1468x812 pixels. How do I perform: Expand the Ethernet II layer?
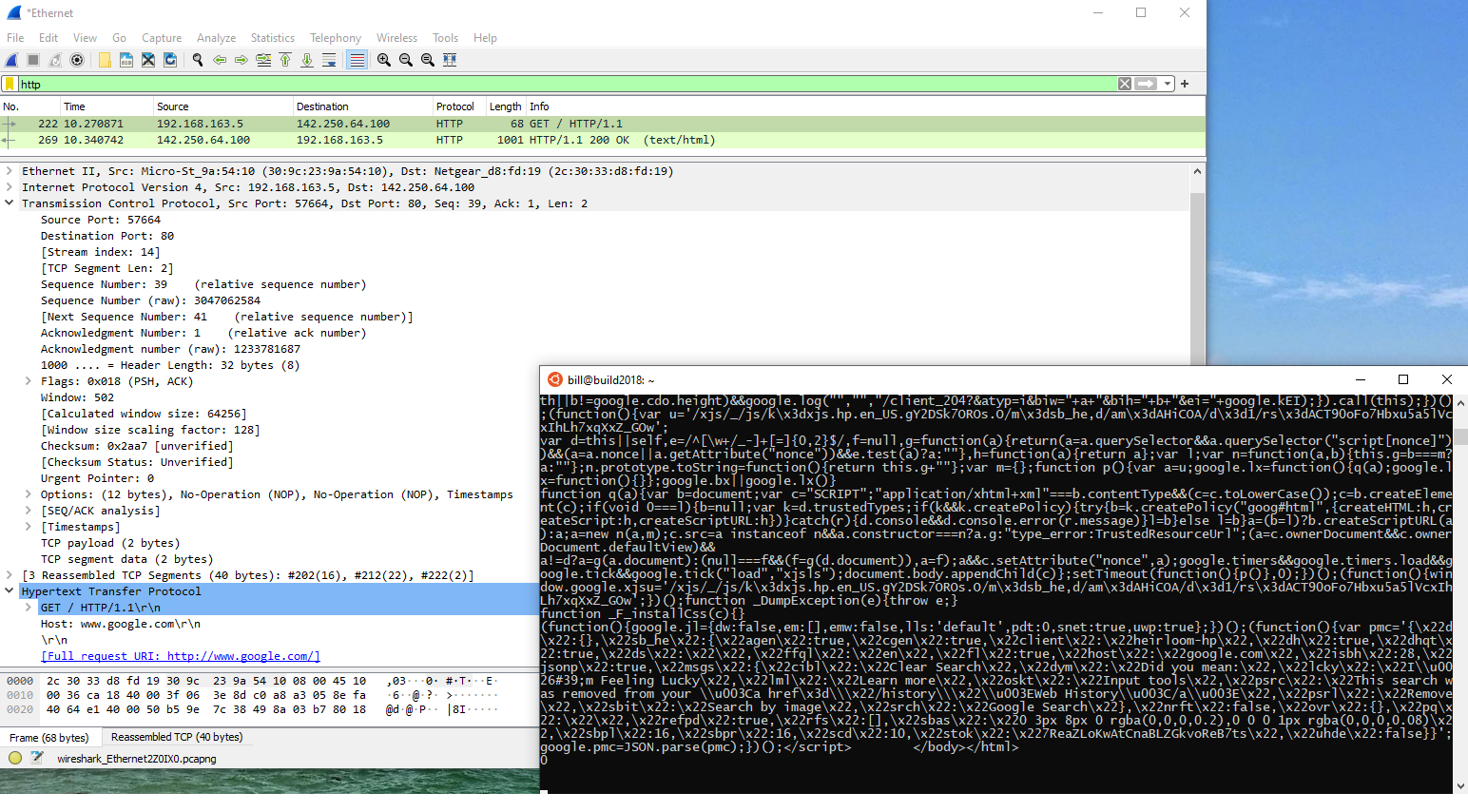point(10,171)
